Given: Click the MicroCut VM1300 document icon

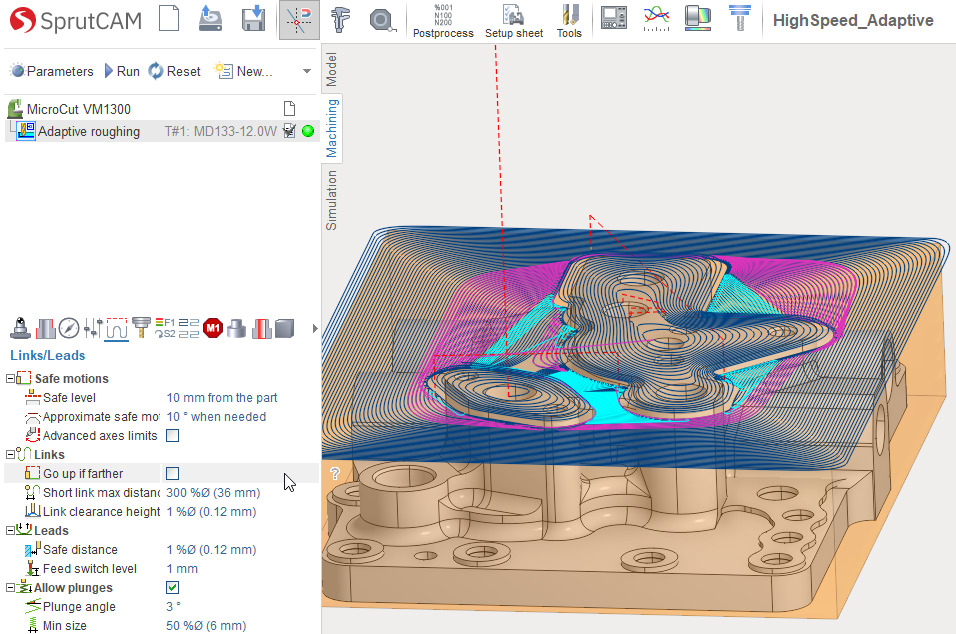Looking at the screenshot, I should [290, 109].
